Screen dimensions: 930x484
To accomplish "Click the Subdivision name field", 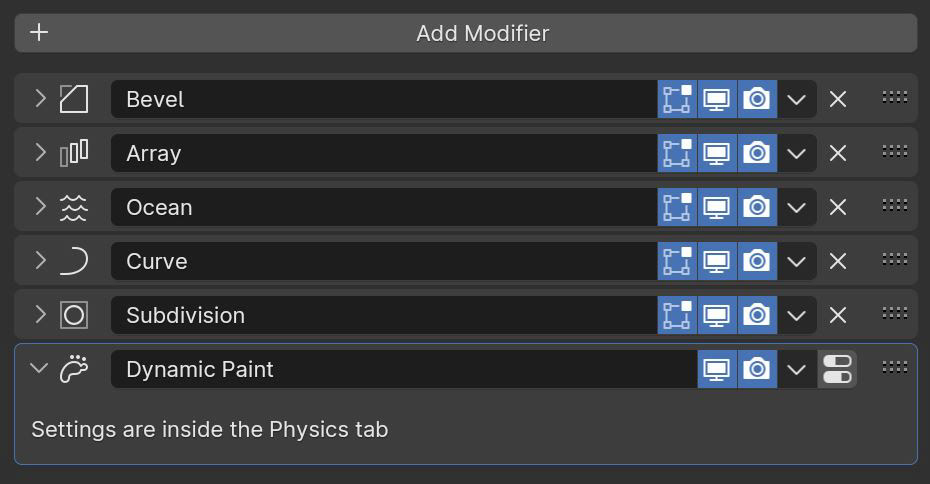I will (384, 315).
